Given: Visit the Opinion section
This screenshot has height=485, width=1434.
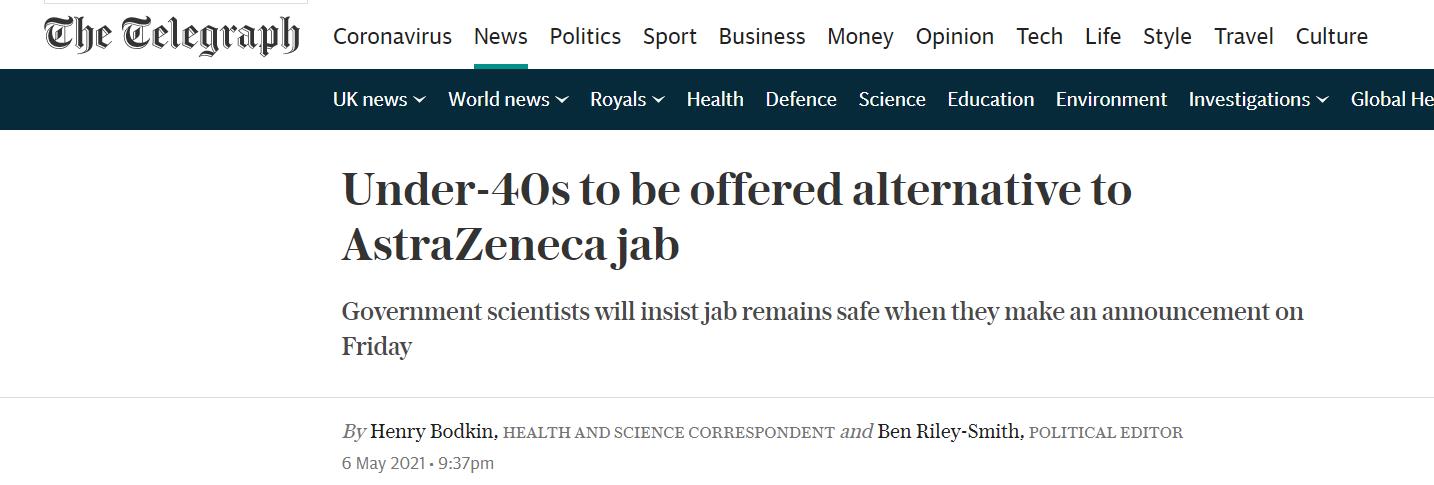Looking at the screenshot, I should coord(955,36).
